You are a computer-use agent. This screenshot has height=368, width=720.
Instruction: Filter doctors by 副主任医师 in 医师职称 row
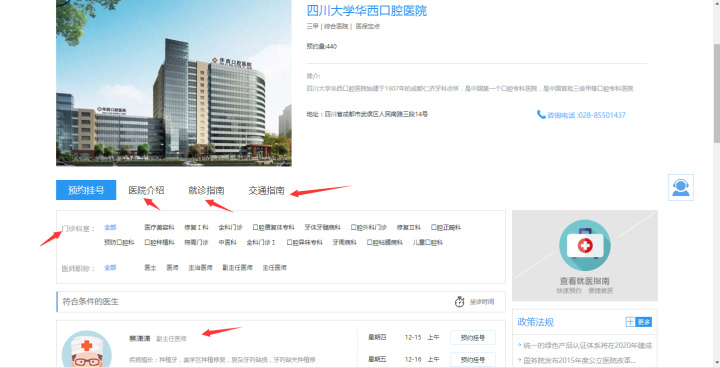pyautogui.click(x=237, y=267)
